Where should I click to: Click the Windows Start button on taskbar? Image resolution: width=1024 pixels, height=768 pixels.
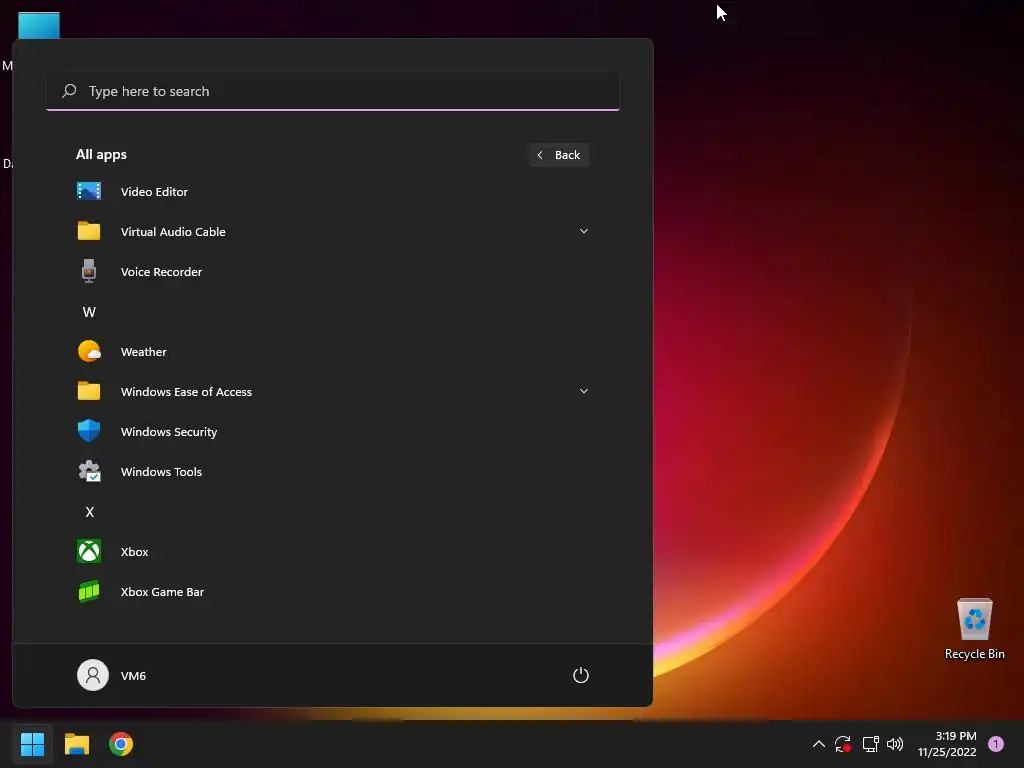point(32,744)
